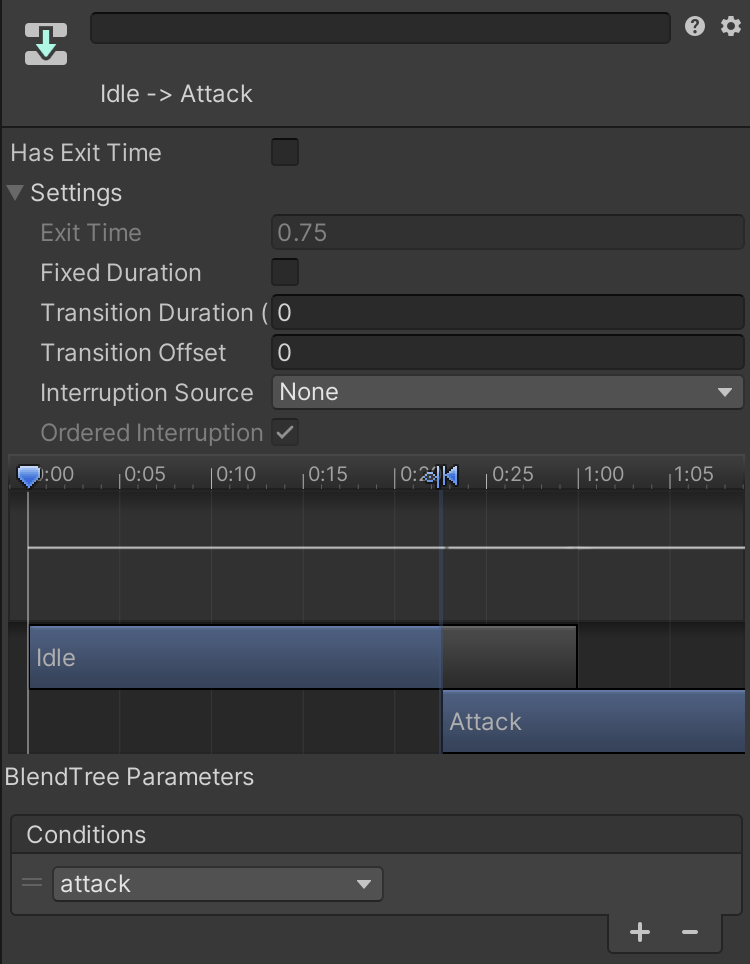Image resolution: width=750 pixels, height=964 pixels.
Task: Click the Transition Duration input field
Action: click(507, 313)
